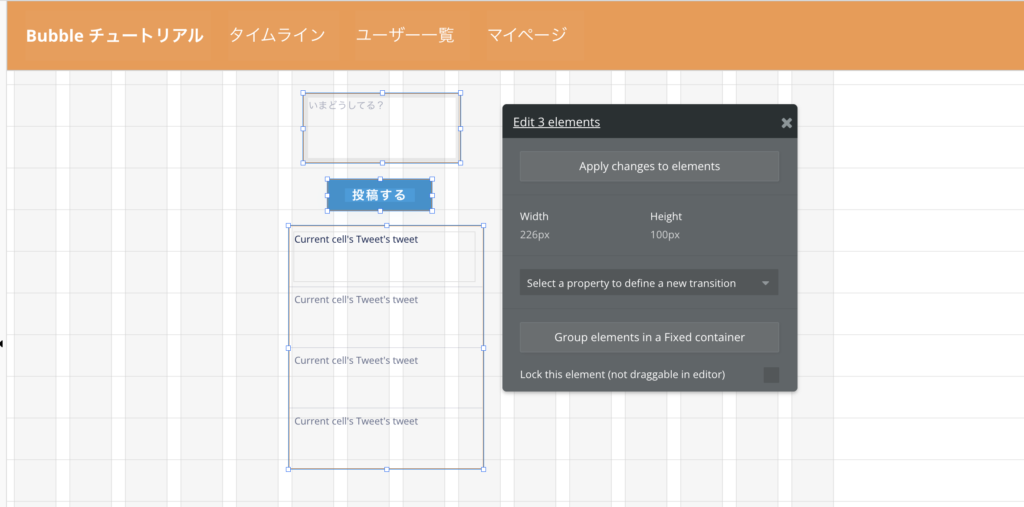Click Group elements in a Fixed container
This screenshot has height=507, width=1024.
(x=649, y=338)
